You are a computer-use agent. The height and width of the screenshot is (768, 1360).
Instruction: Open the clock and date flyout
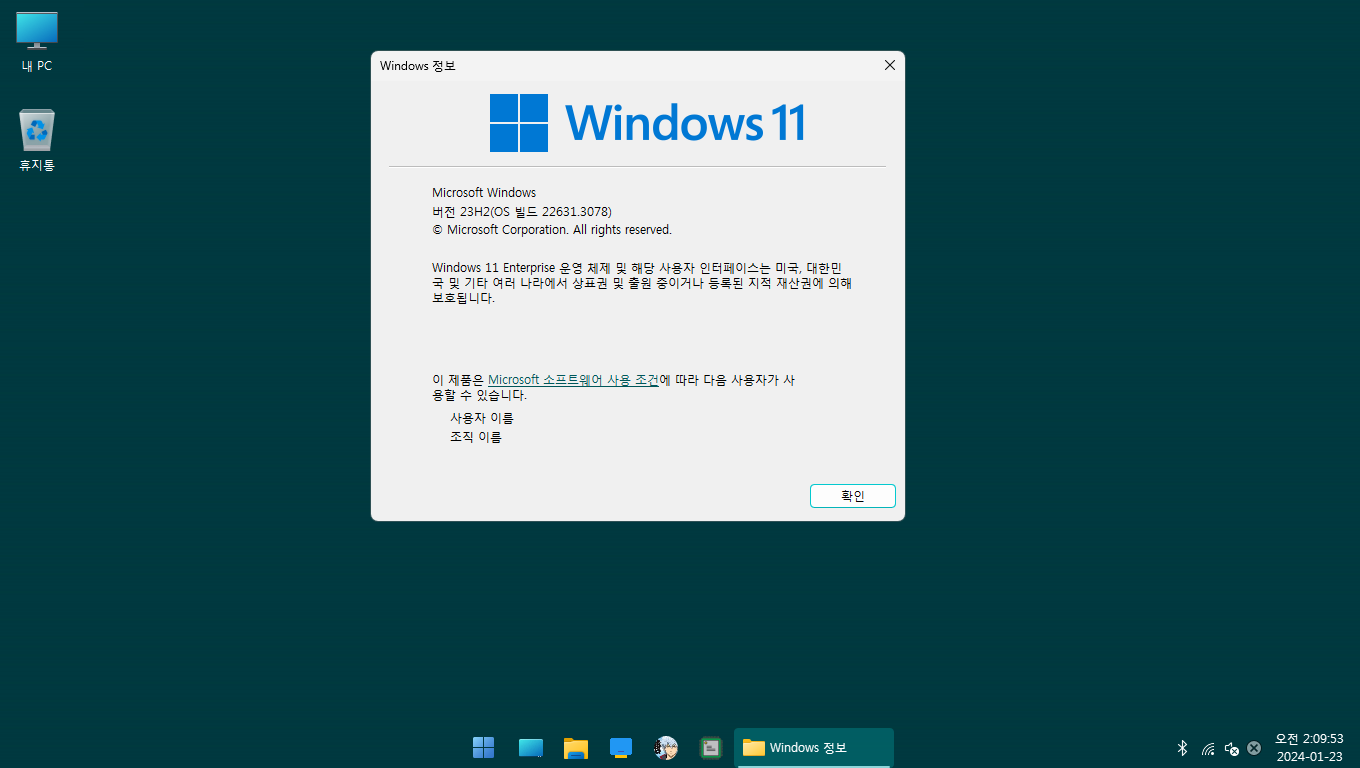[x=1309, y=747]
